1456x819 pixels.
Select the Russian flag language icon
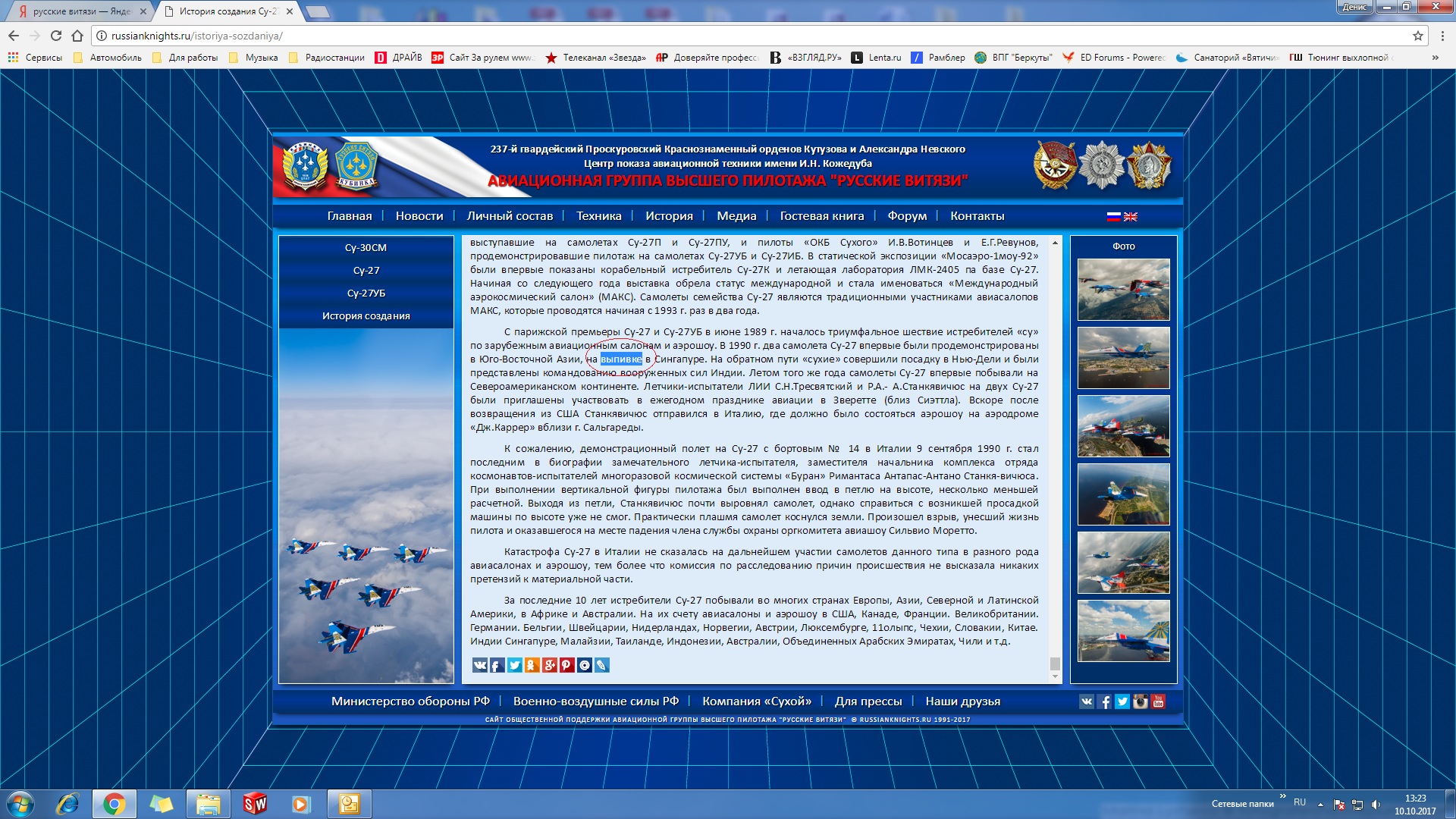point(1113,217)
